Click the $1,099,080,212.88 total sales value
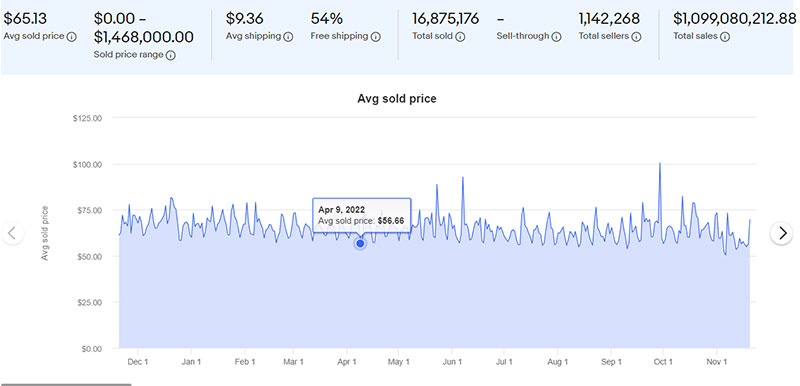Viewport: 800px width, 386px height. click(x=734, y=19)
